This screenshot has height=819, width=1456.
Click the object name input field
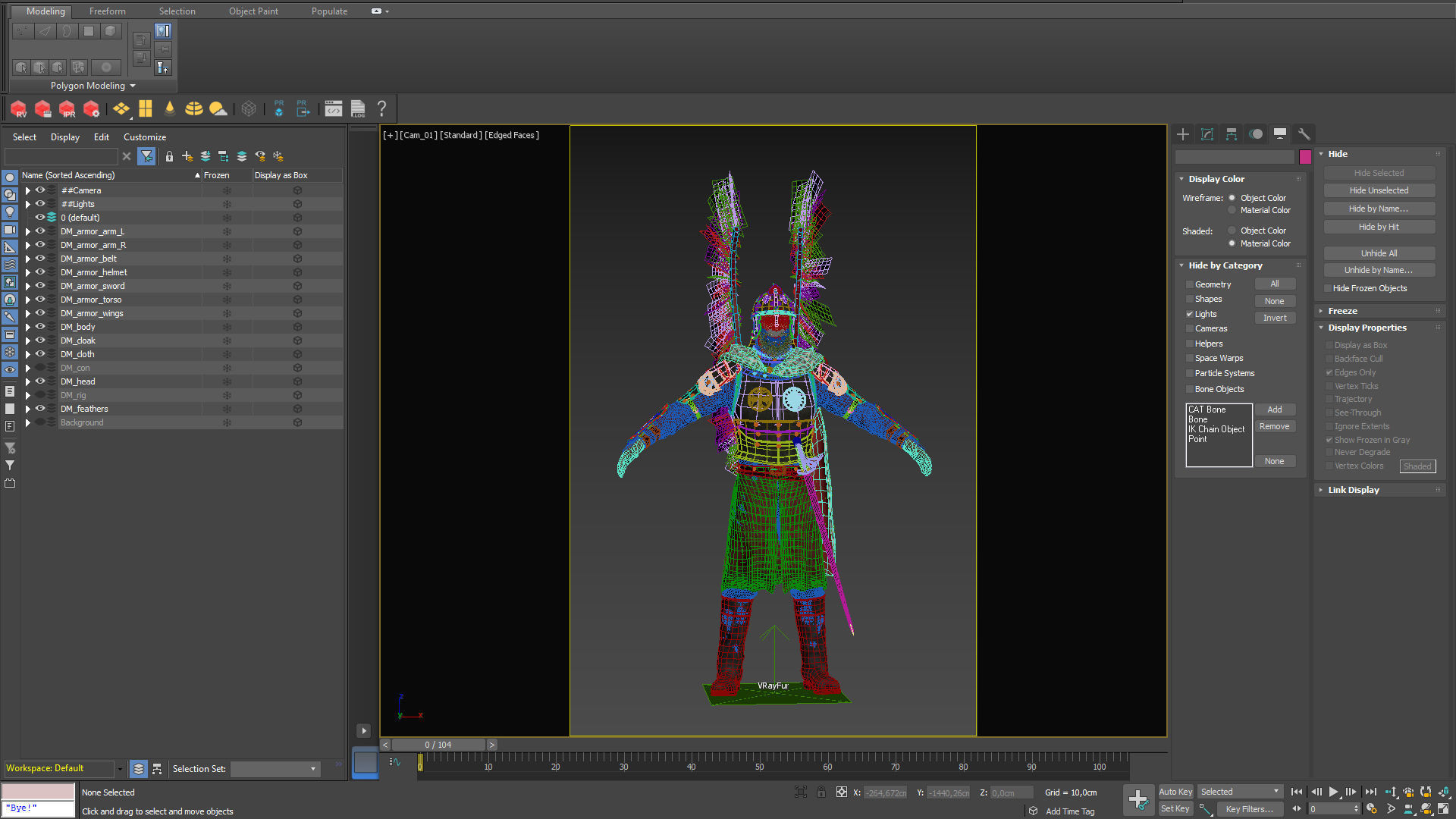1235,157
